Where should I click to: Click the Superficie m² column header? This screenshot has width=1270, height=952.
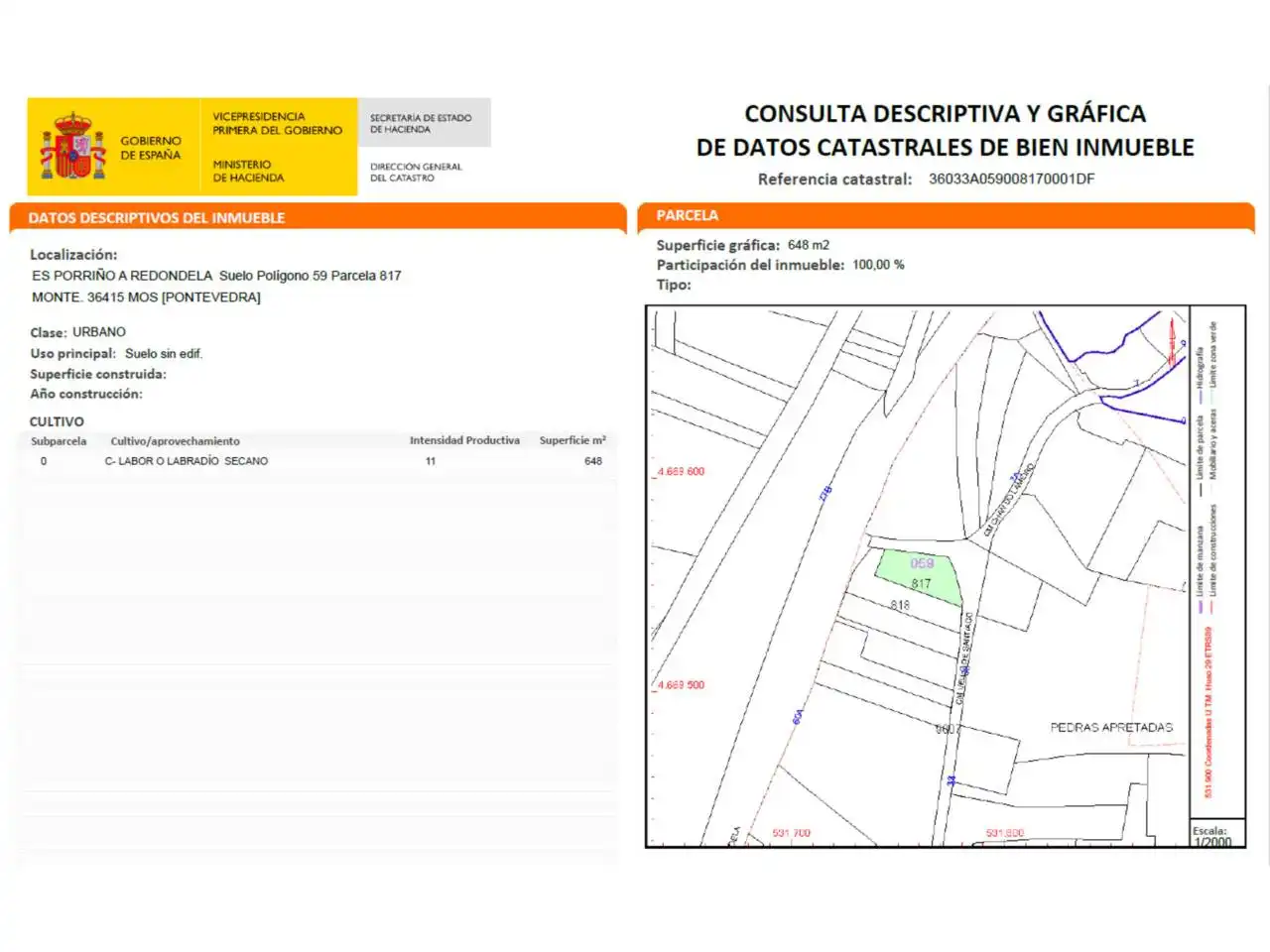pos(572,440)
